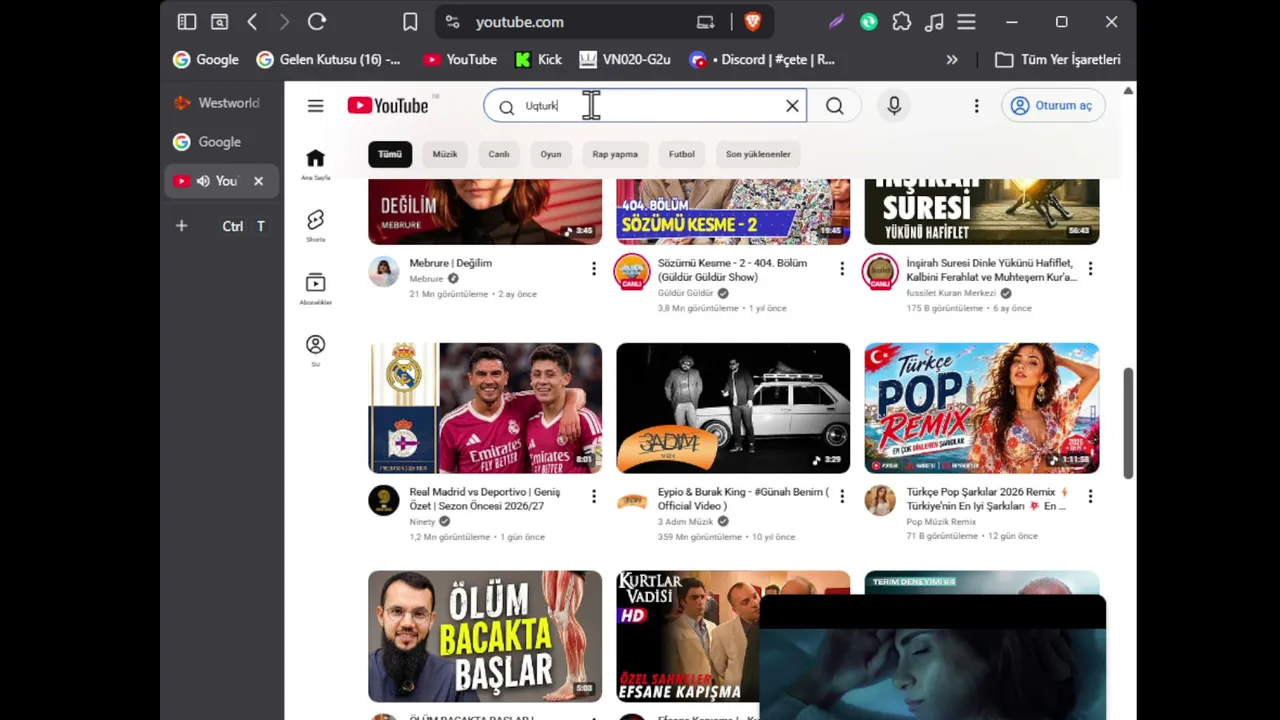
Task: Open the YouTube guide hamburger menu
Action: (x=316, y=106)
